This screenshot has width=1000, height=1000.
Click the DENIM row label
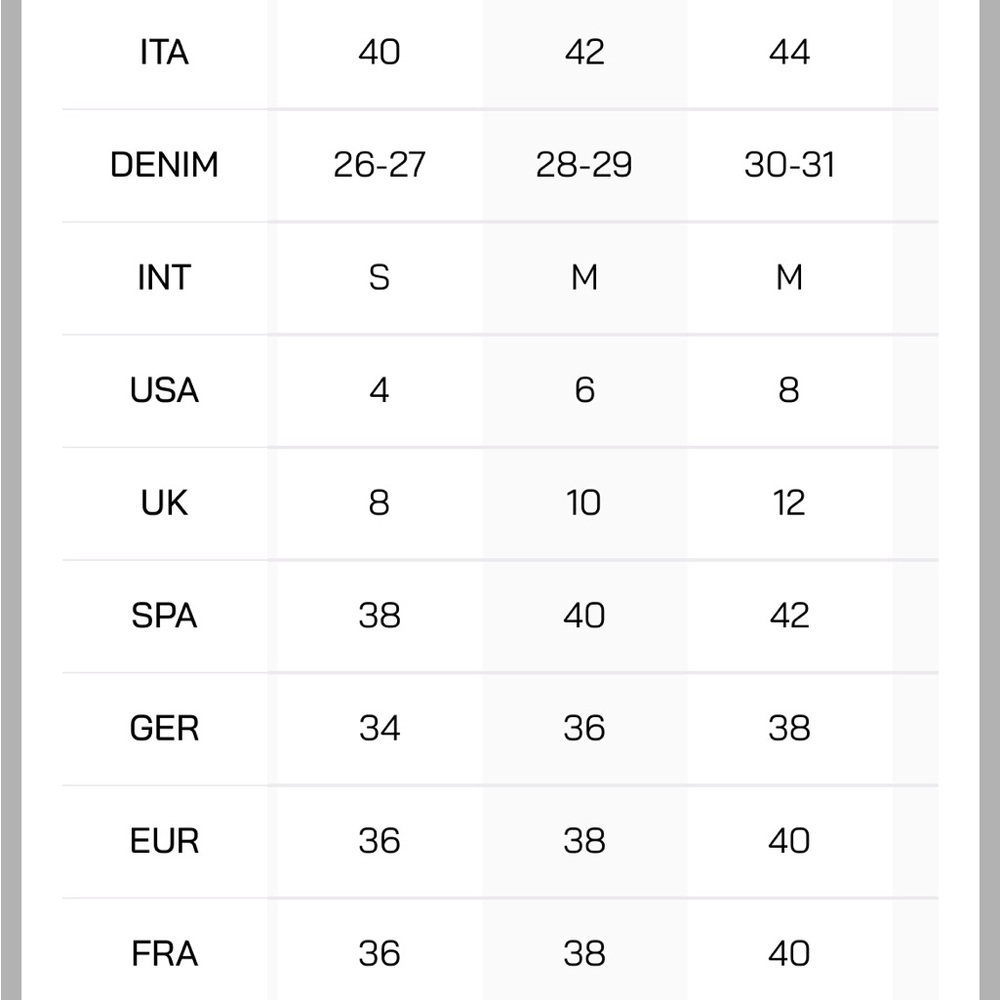tap(165, 165)
